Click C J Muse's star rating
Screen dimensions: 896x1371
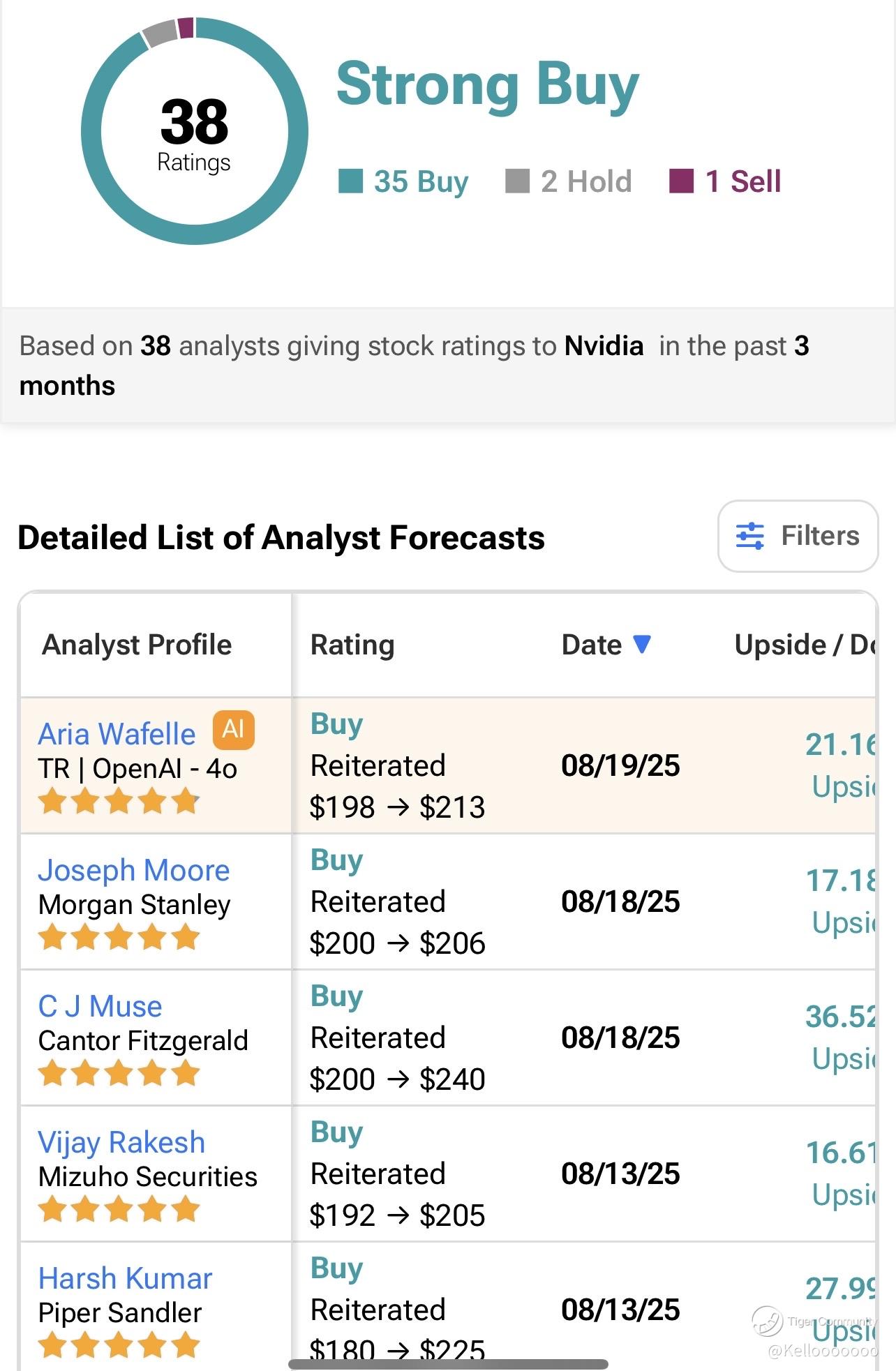pos(119,1073)
